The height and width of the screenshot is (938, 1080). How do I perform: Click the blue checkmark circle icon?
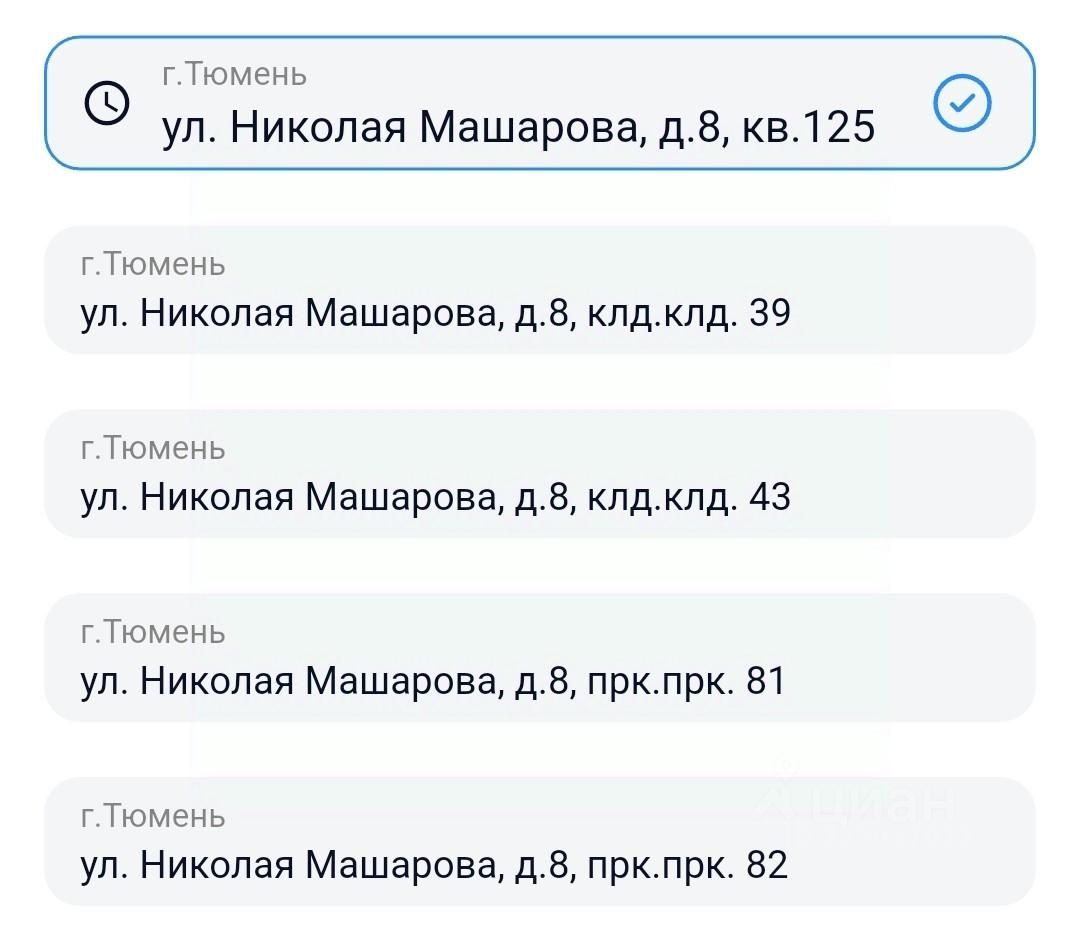[961, 103]
